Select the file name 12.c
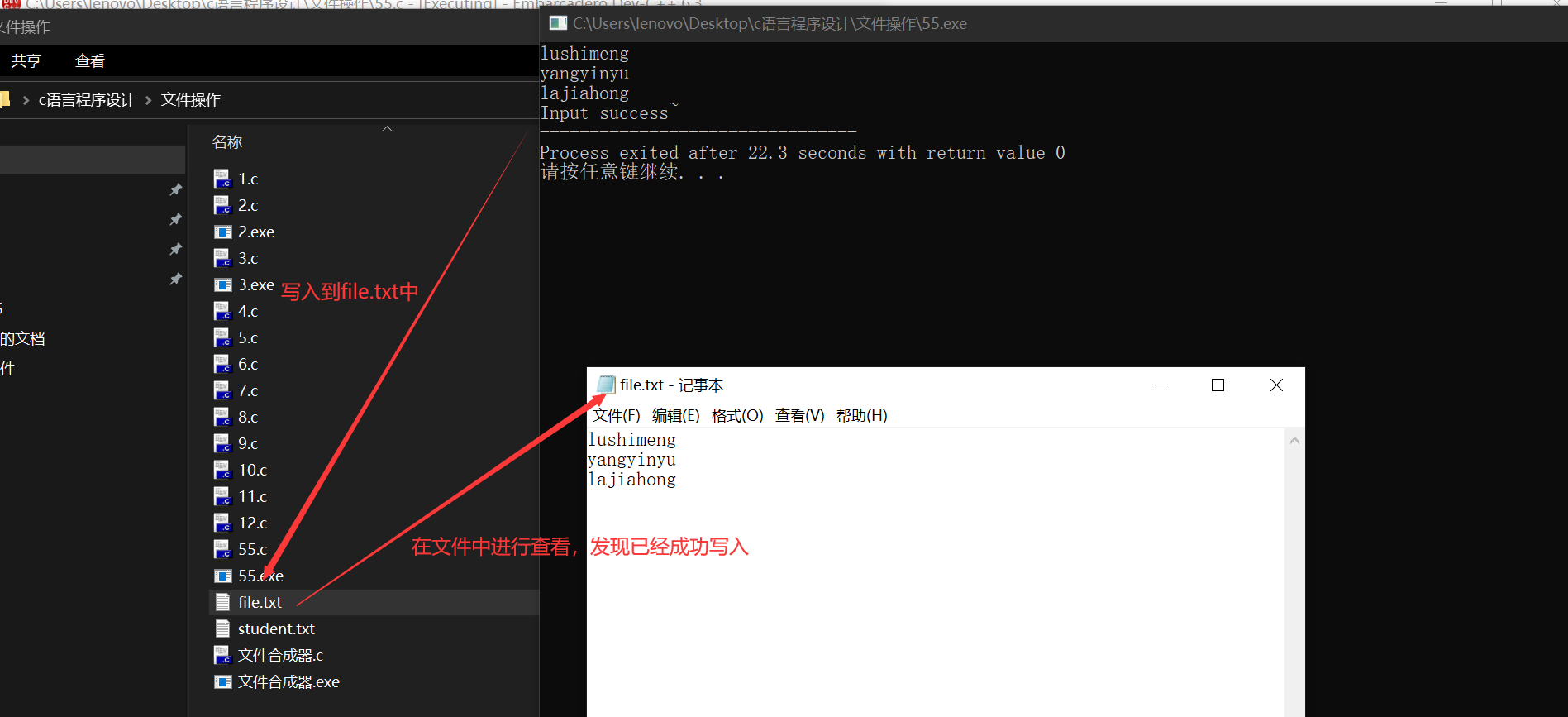The width and height of the screenshot is (1568, 717). (252, 523)
